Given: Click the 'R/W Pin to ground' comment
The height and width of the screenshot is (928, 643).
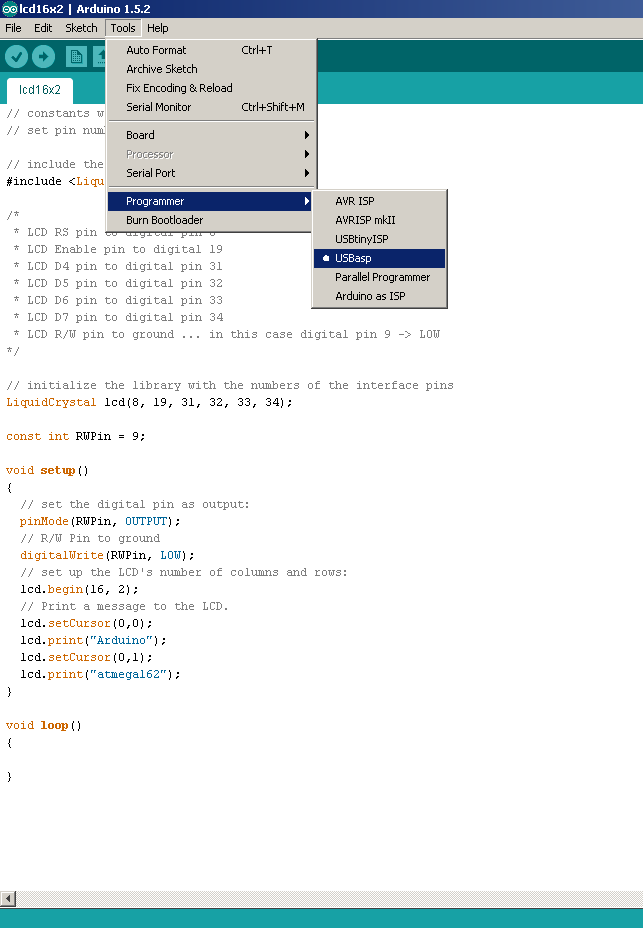Looking at the screenshot, I should [90, 539].
